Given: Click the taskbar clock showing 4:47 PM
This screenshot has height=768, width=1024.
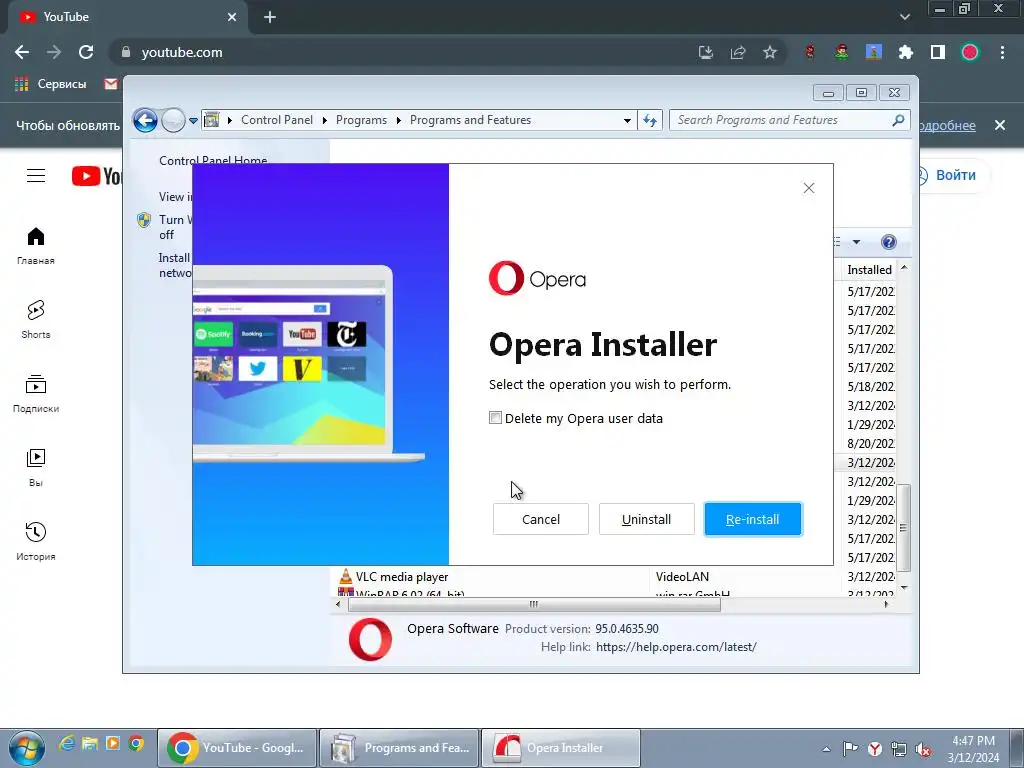Looking at the screenshot, I should [973, 748].
